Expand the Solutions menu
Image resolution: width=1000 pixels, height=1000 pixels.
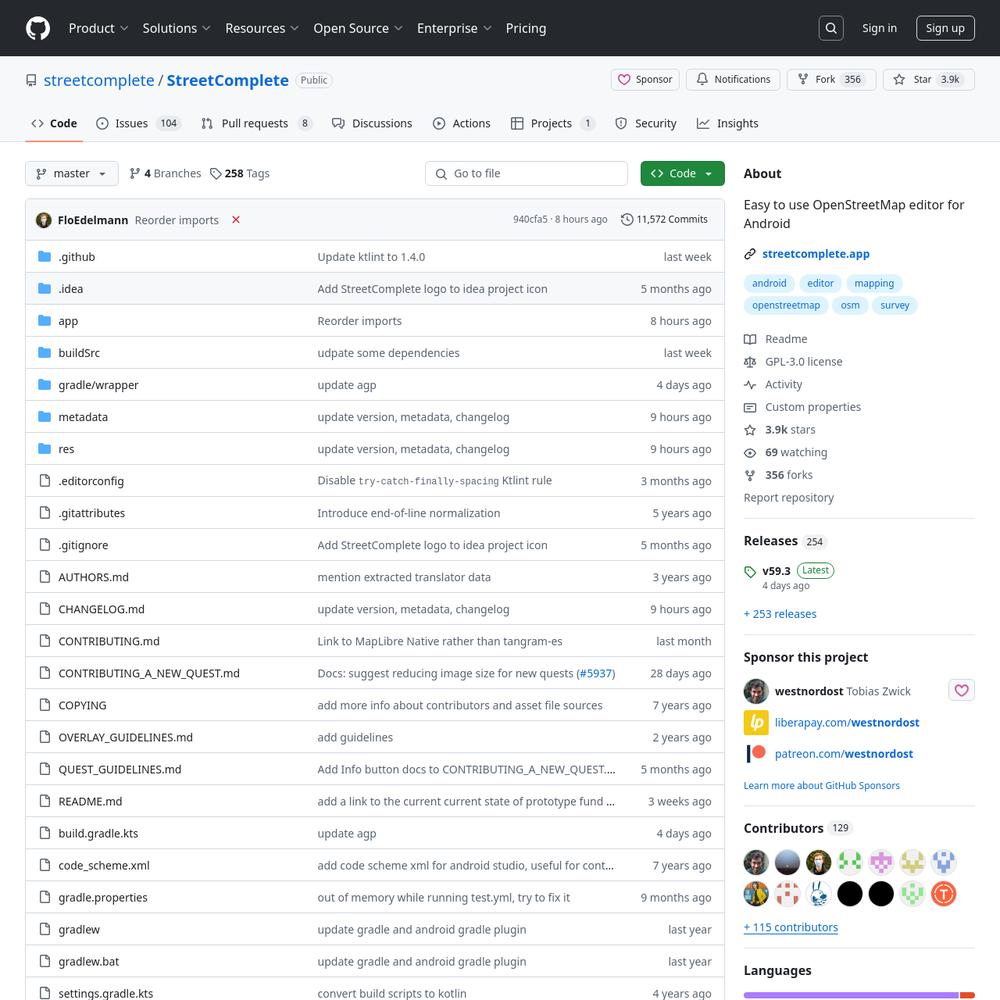[x=176, y=28]
